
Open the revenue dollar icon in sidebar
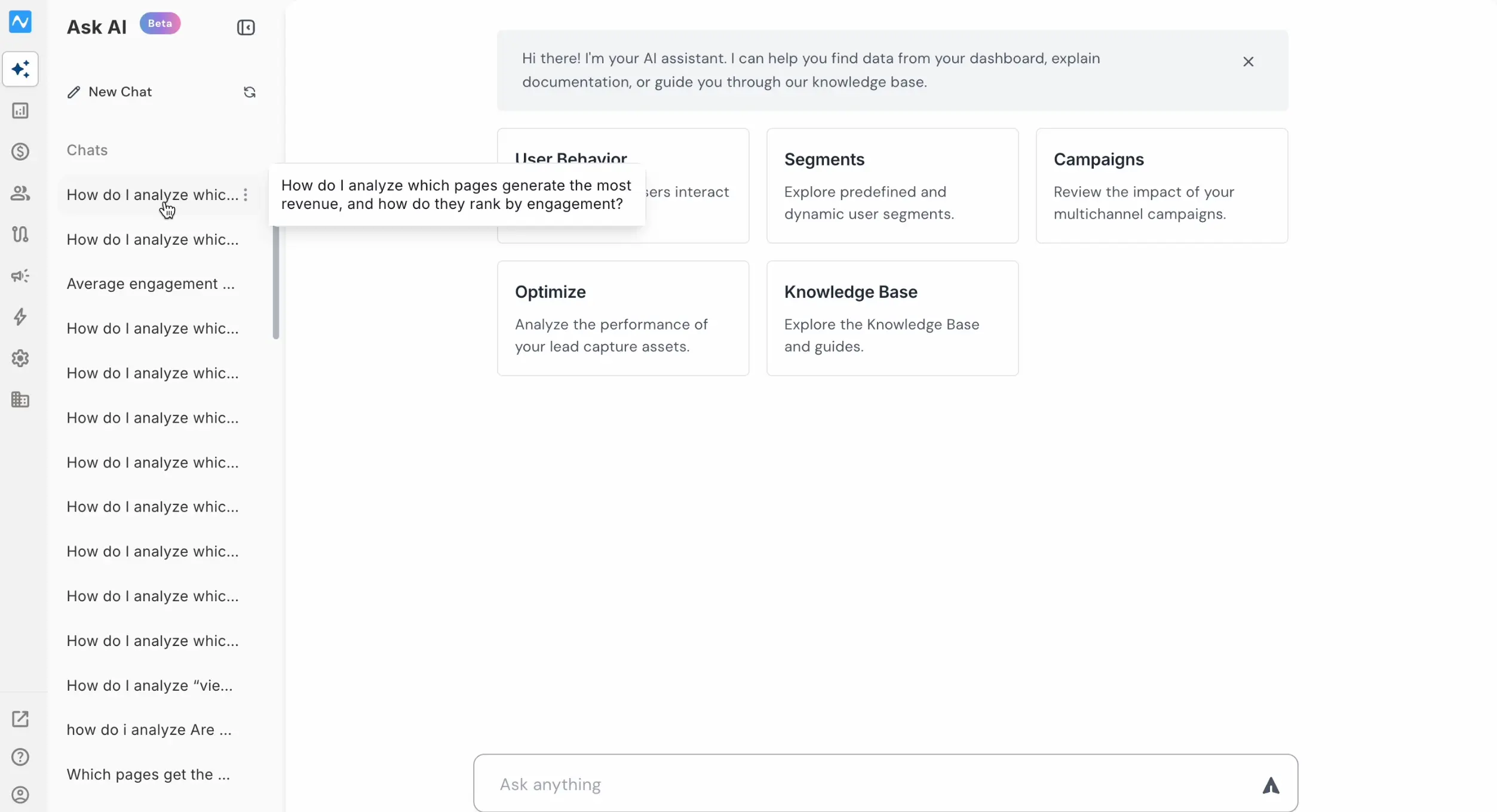[x=20, y=152]
